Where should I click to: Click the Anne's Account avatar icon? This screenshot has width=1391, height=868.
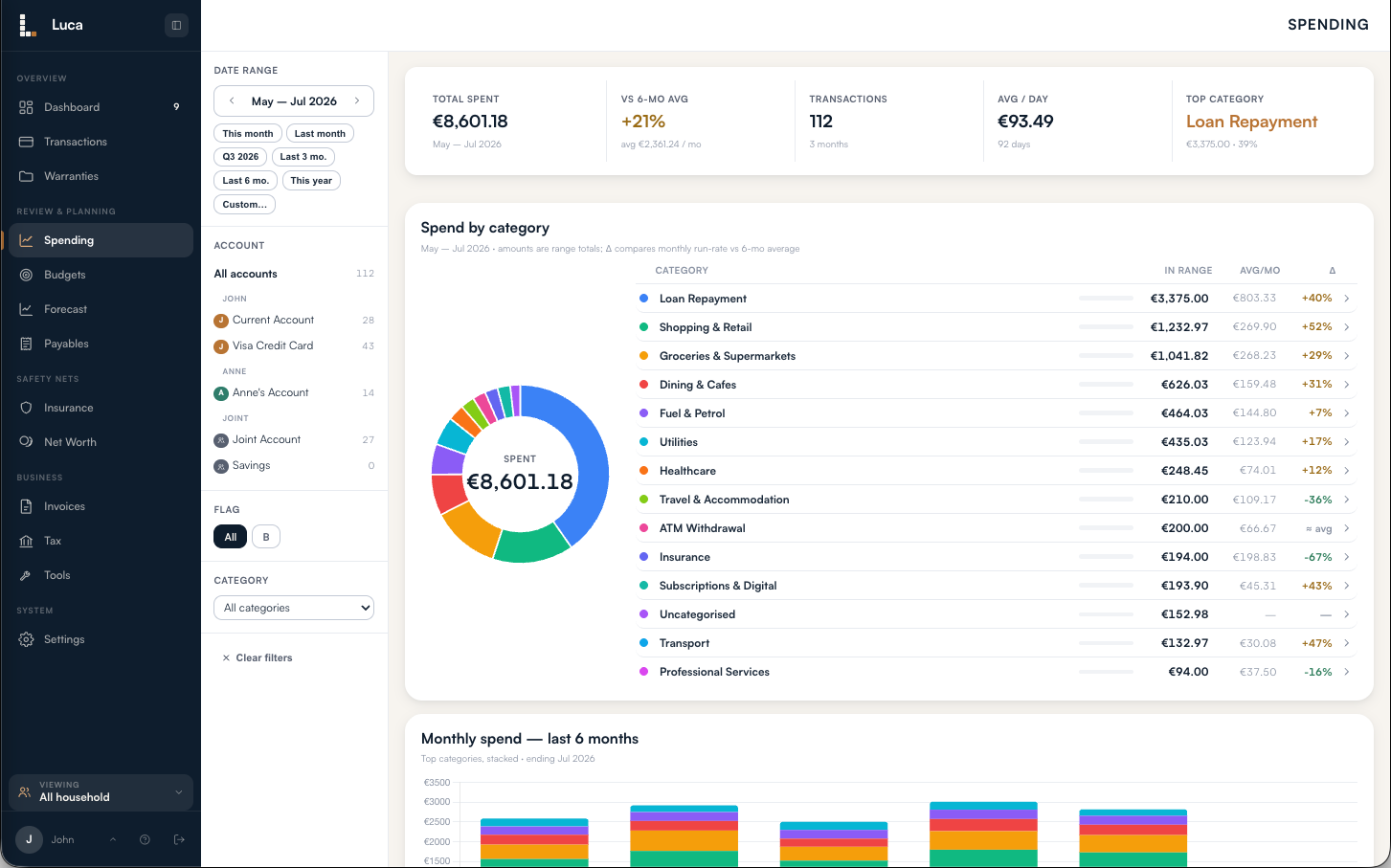221,393
